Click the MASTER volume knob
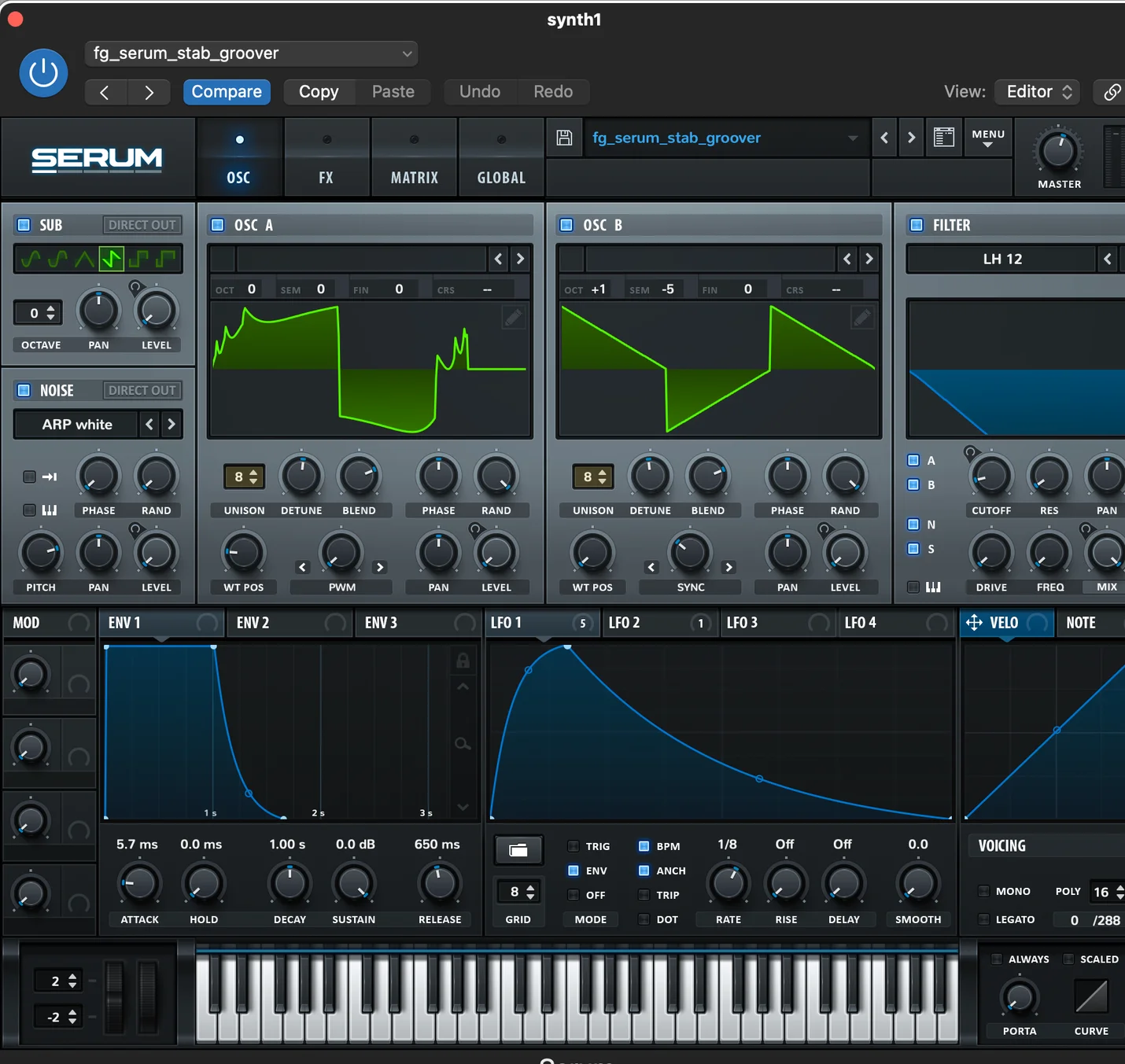This screenshot has width=1125, height=1064. (1059, 151)
